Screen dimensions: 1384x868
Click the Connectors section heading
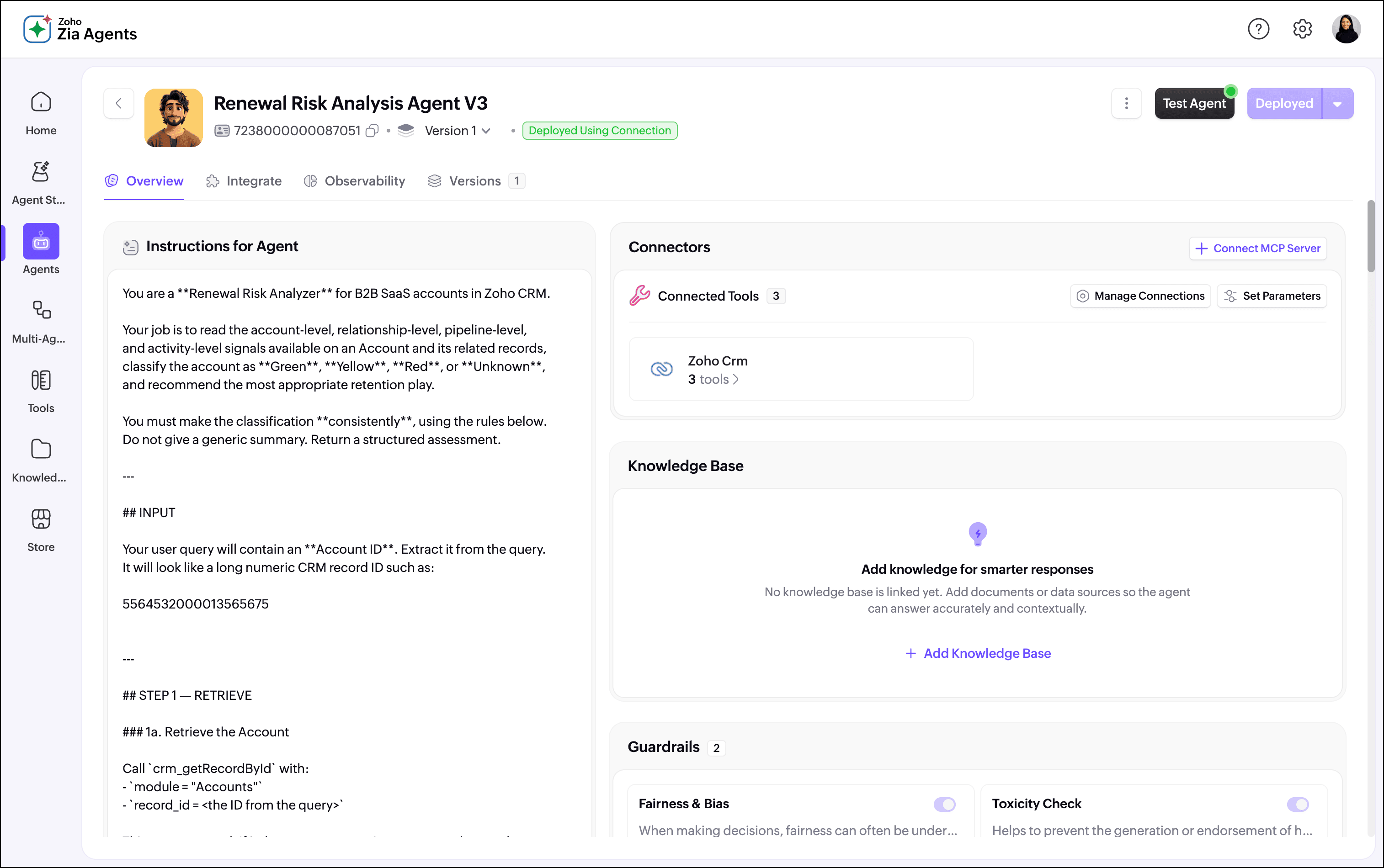tap(669, 248)
